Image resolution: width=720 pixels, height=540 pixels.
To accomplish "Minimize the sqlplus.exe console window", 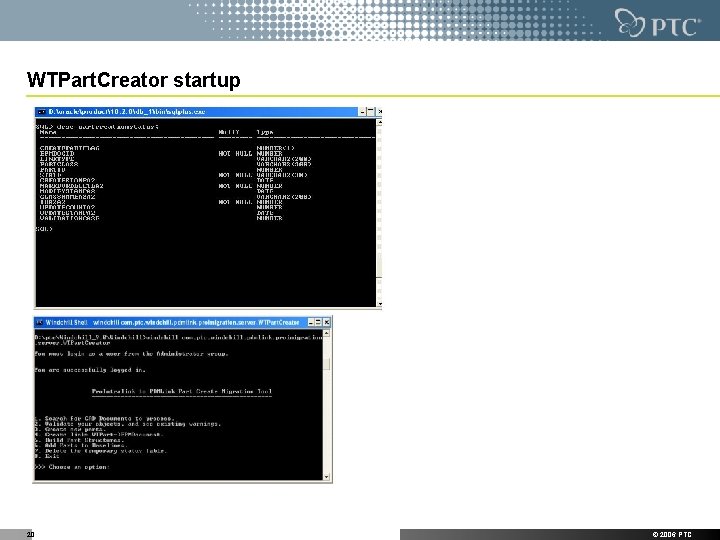I will (x=362, y=112).
